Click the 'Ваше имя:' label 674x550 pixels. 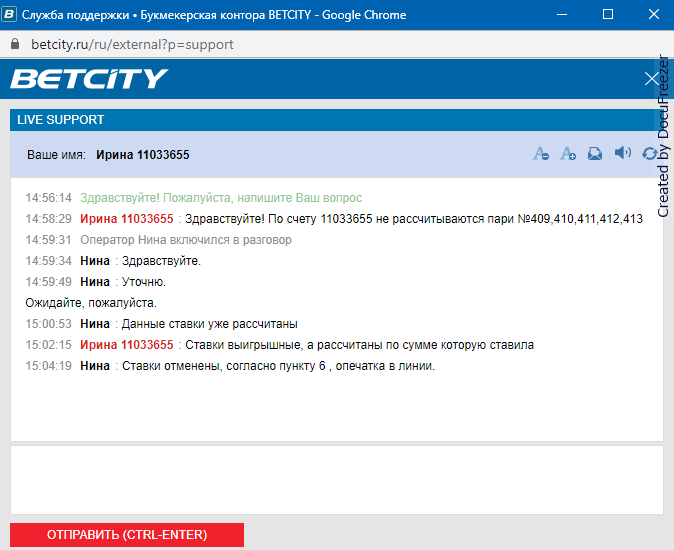tap(56, 155)
